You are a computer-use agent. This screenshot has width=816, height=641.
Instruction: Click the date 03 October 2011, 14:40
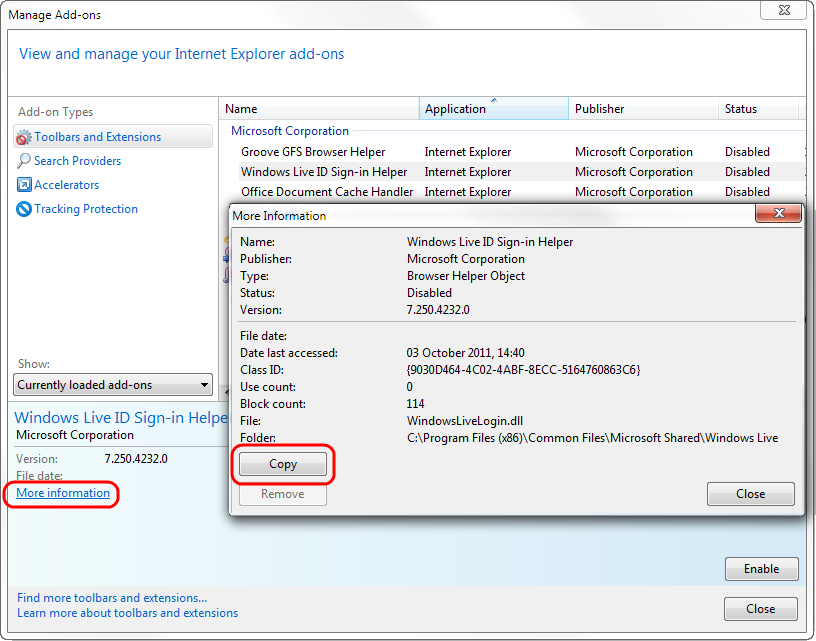click(x=465, y=353)
